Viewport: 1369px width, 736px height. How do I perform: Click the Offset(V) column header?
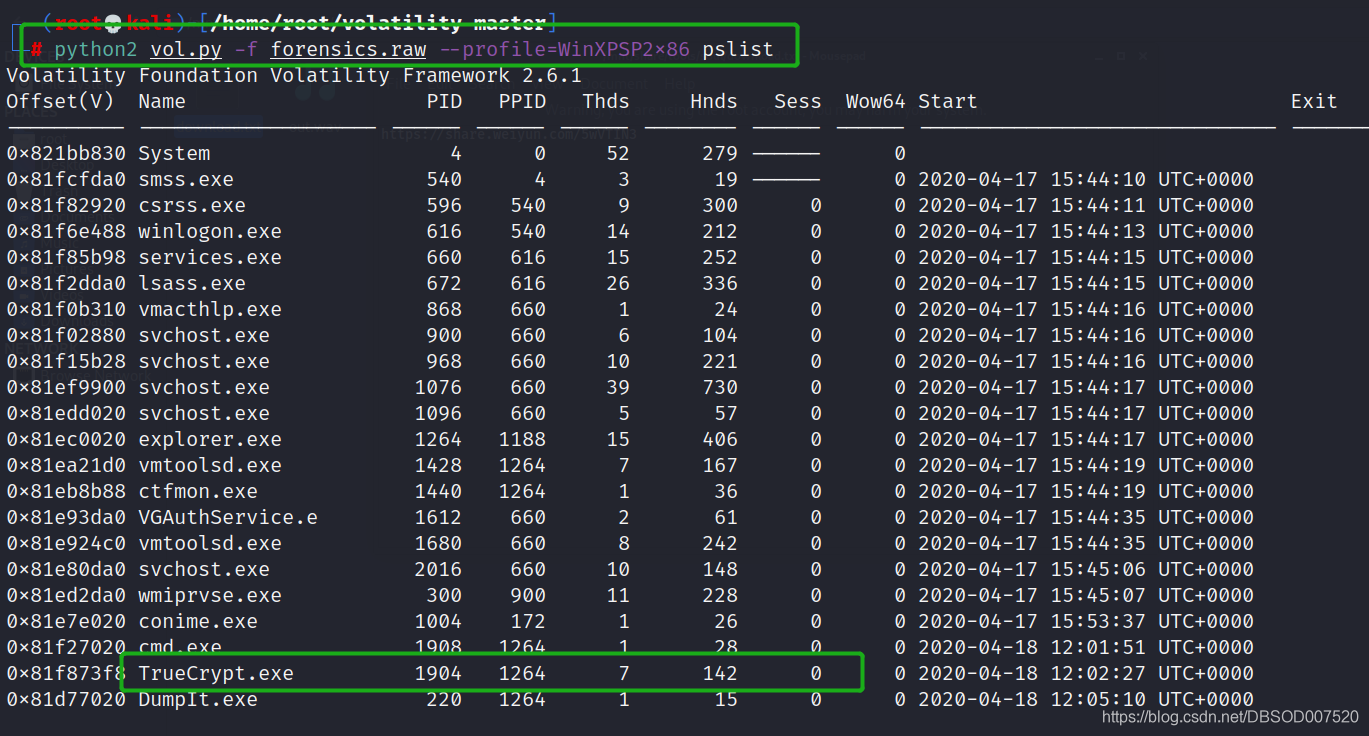60,101
